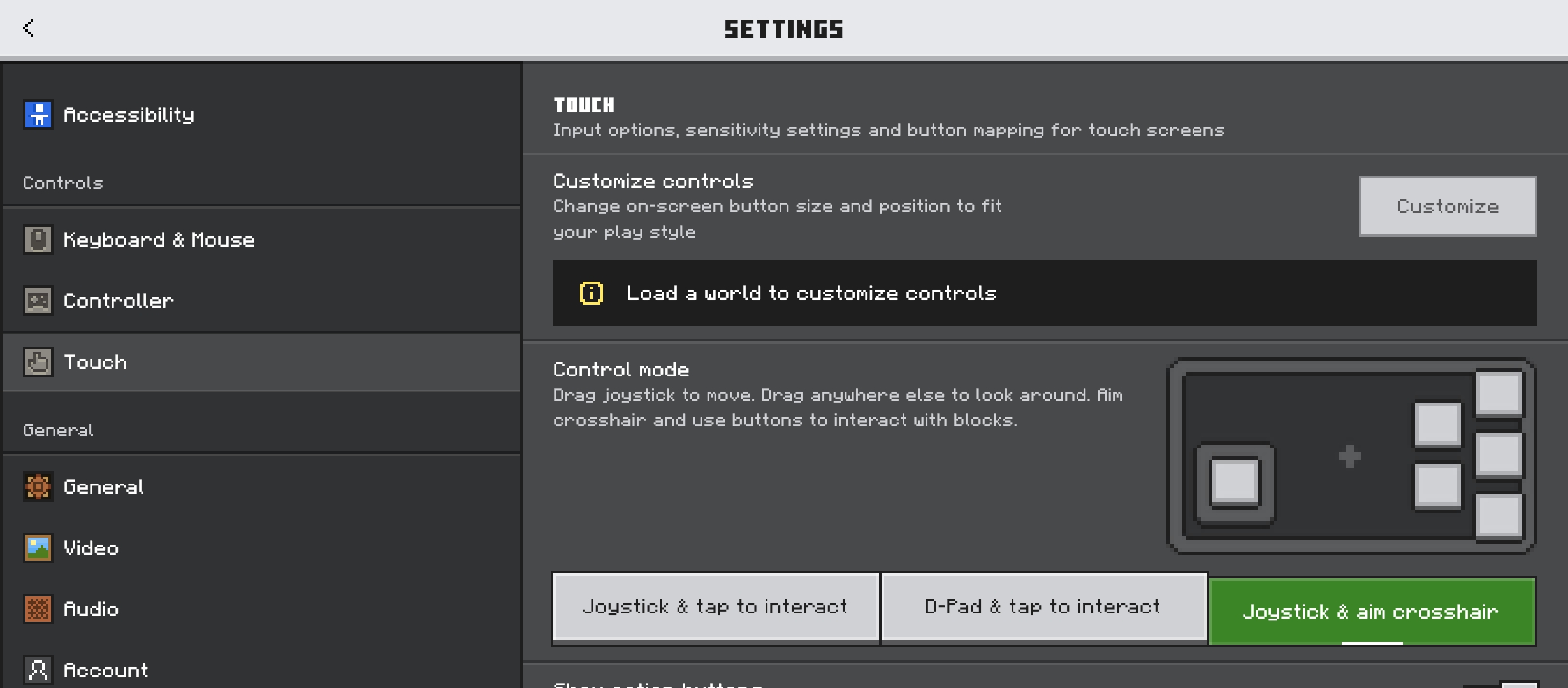This screenshot has width=1568, height=688.
Task: Click the blue Accessibility icon
Action: coord(38,115)
